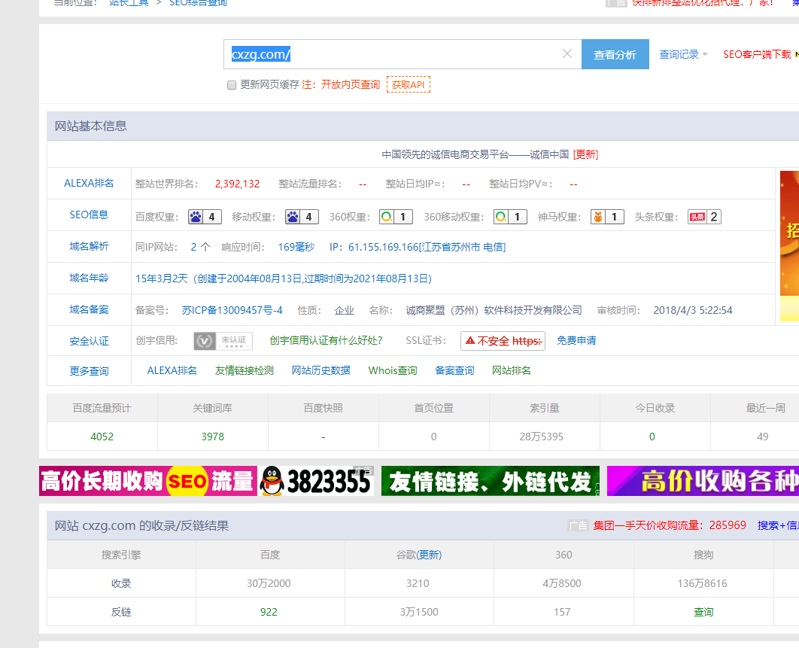Open the SEO信息 row label
Viewport: 799px width, 648px height.
pyautogui.click(x=89, y=215)
